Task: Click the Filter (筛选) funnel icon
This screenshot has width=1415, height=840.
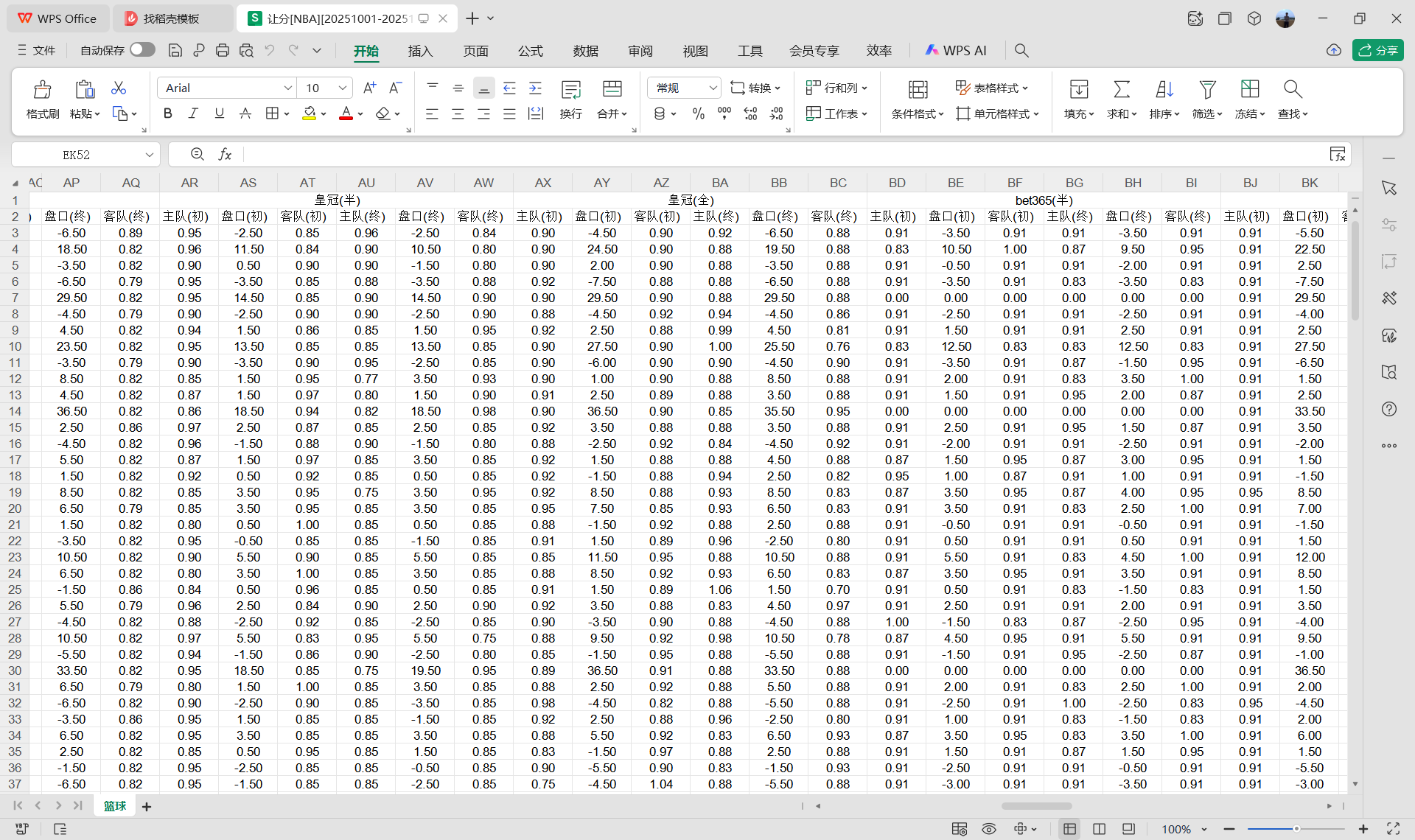Action: [1207, 90]
